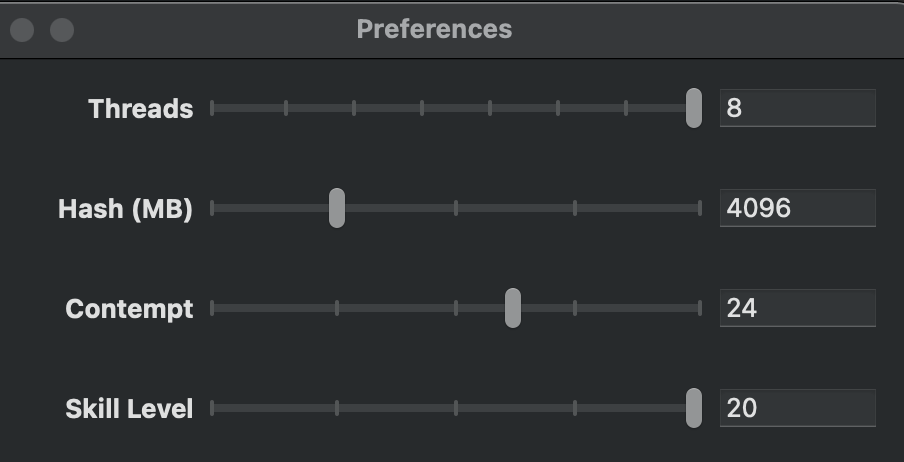The height and width of the screenshot is (462, 904).
Task: Click the rightmost tick of Contempt slider
Action: (700, 308)
